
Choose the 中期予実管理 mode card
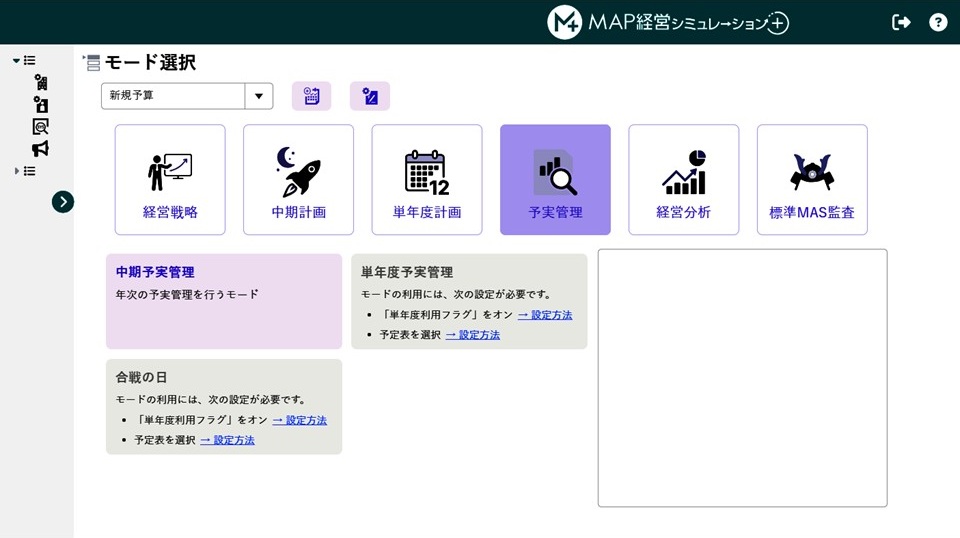point(224,301)
